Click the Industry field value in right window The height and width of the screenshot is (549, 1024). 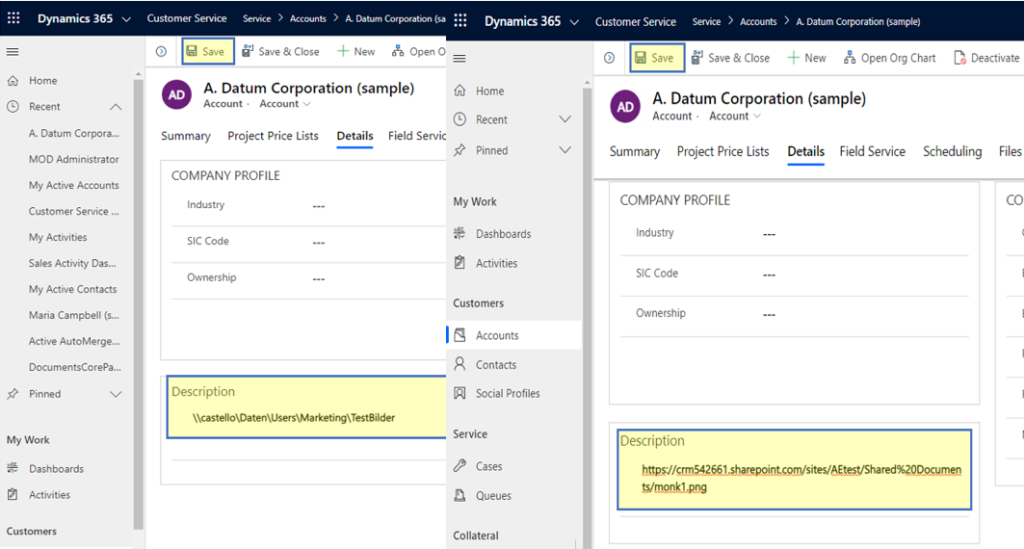(x=769, y=234)
